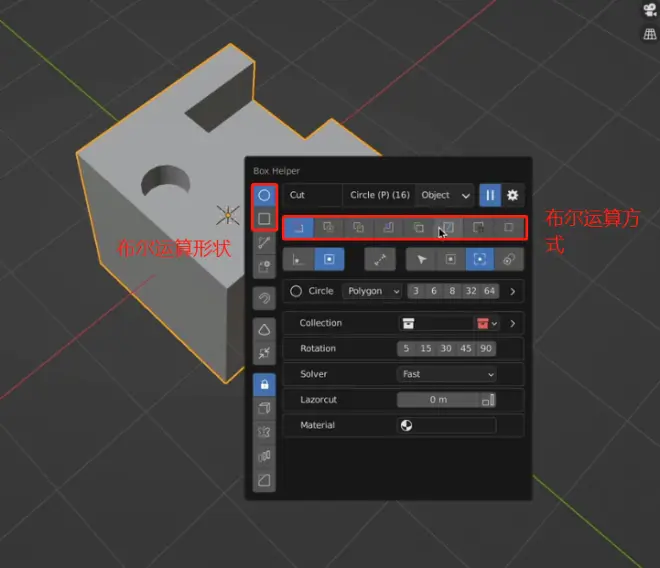The width and height of the screenshot is (660, 568).
Task: Click the grey square-with-dot icon
Action: (450, 259)
